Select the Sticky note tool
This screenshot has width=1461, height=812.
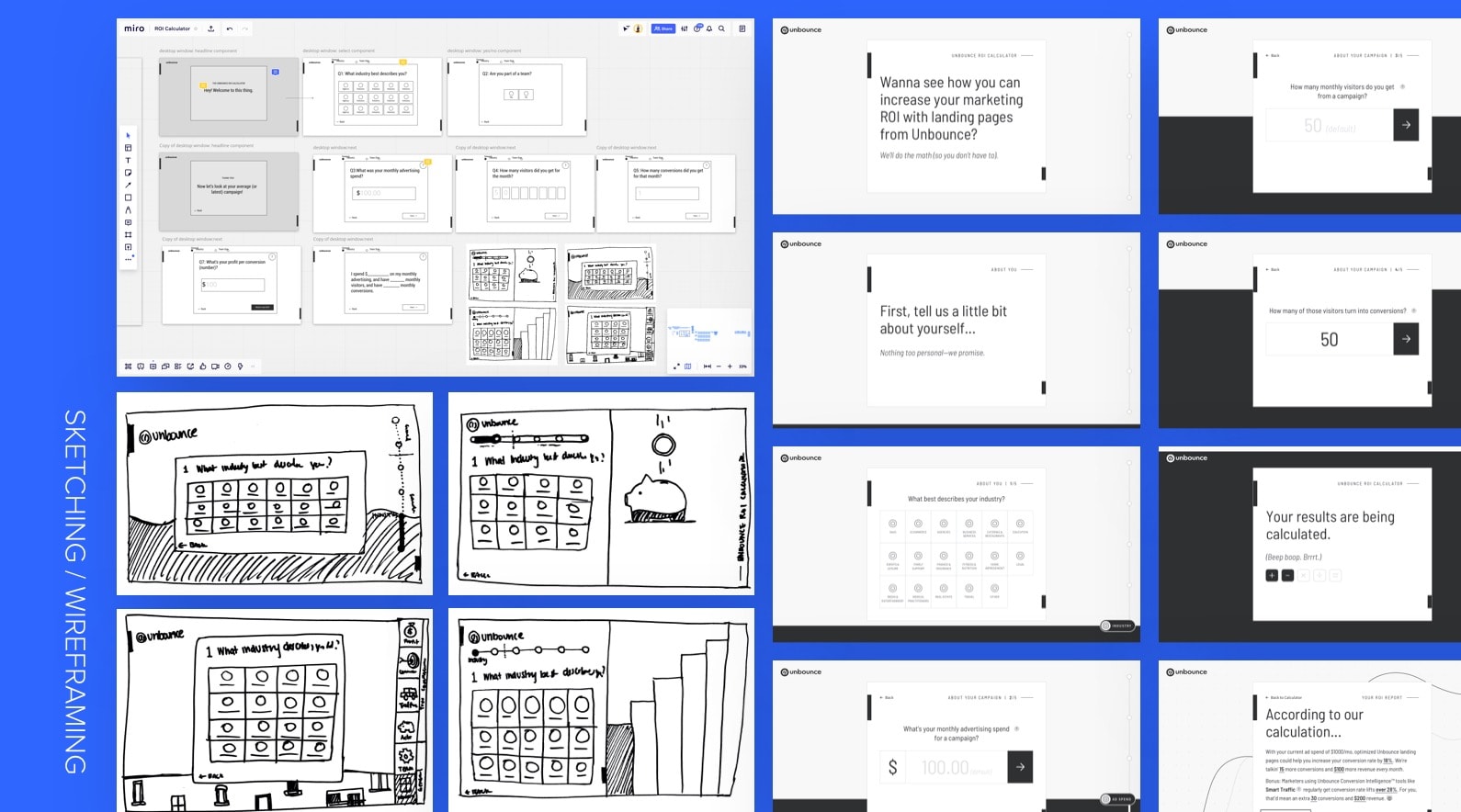pos(128,173)
